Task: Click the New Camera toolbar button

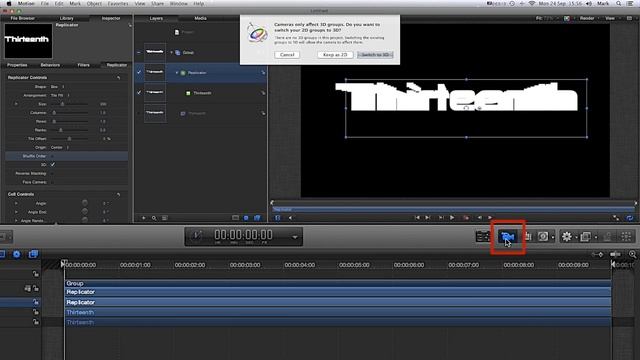Action: (507, 236)
